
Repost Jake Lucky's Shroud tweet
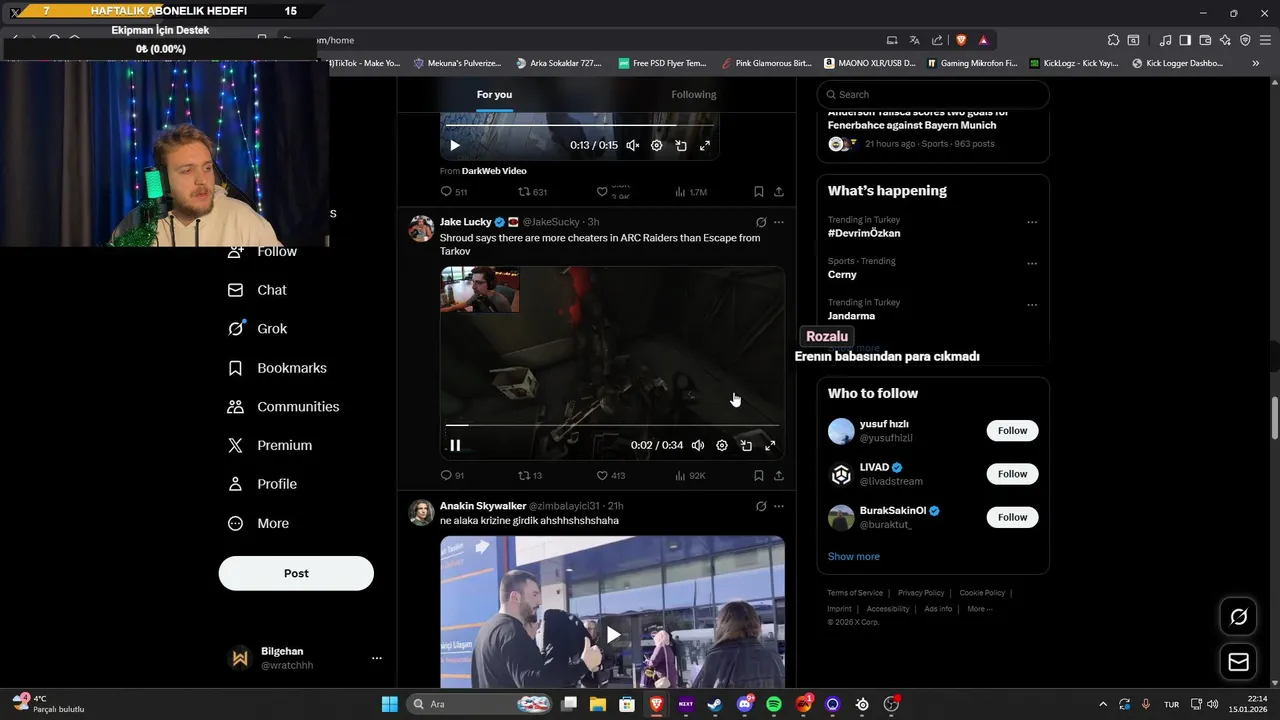click(x=530, y=475)
